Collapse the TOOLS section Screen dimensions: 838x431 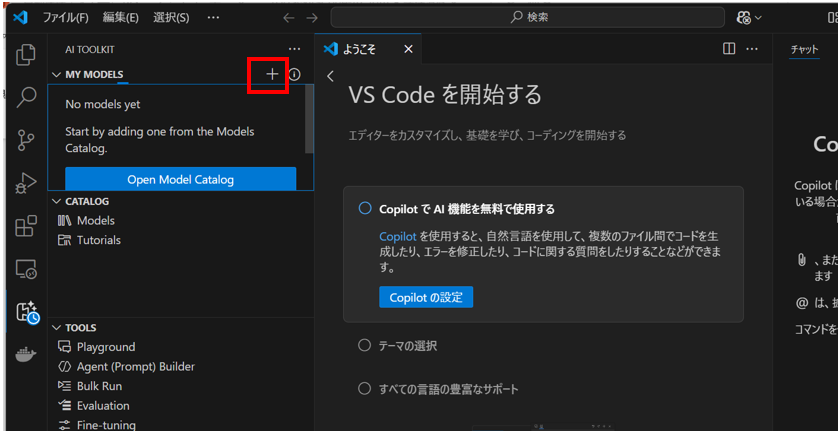click(x=57, y=328)
